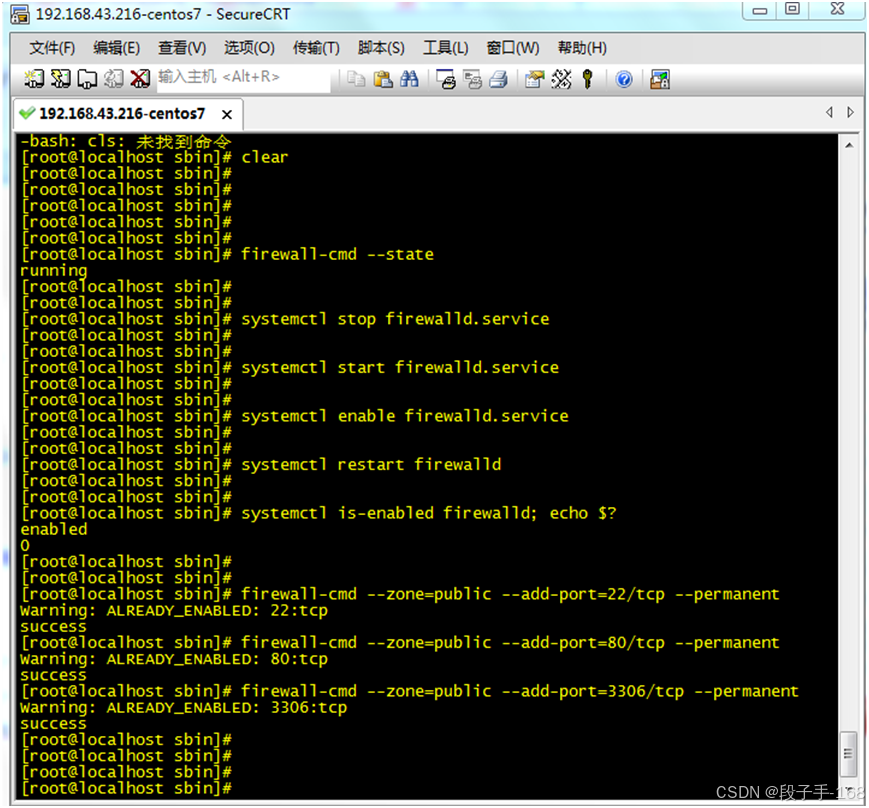Screen dimensions: 869x808
Task: Click the SecureCRT title bar app icon
Action: tap(20, 14)
